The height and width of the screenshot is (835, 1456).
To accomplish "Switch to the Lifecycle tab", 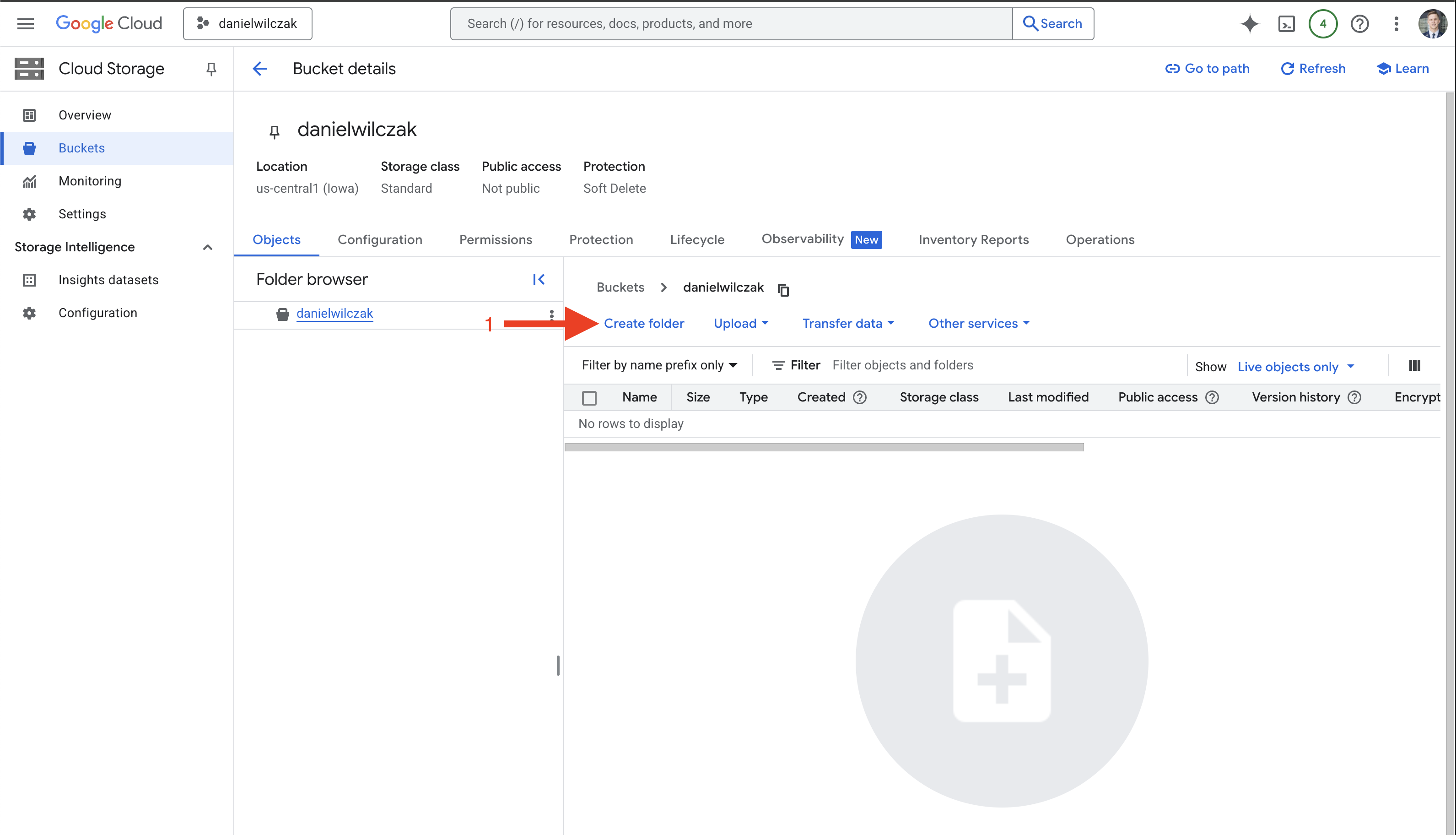I will coord(698,240).
